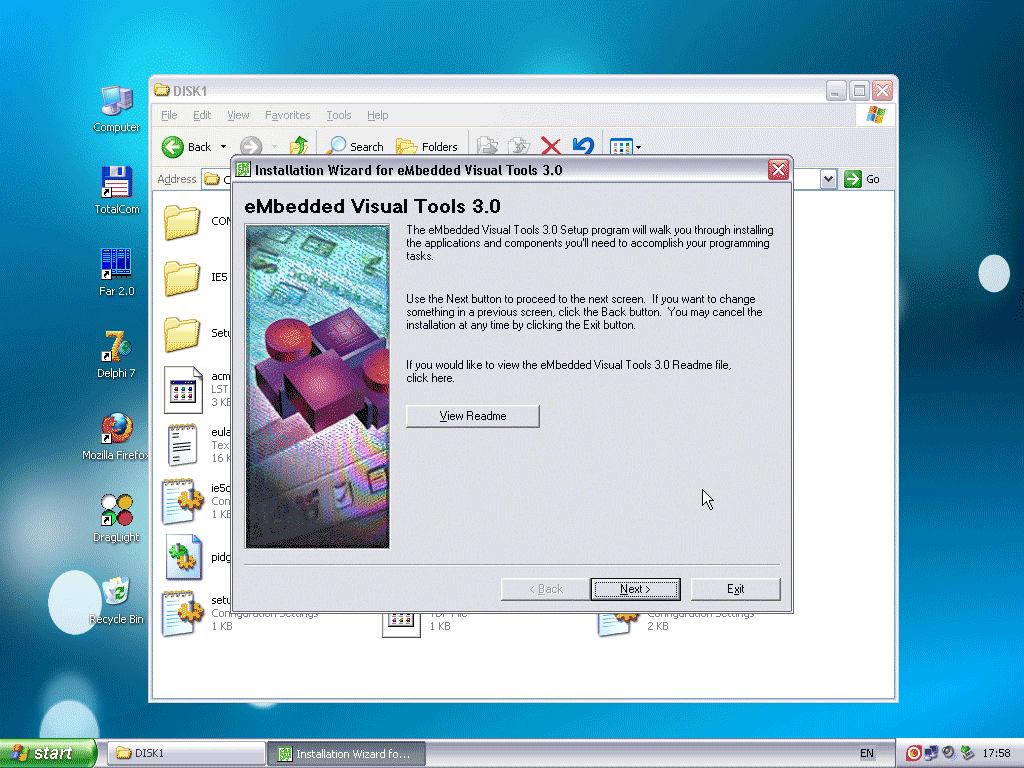Click the EN language indicator
The image size is (1024, 768).
pos(867,754)
